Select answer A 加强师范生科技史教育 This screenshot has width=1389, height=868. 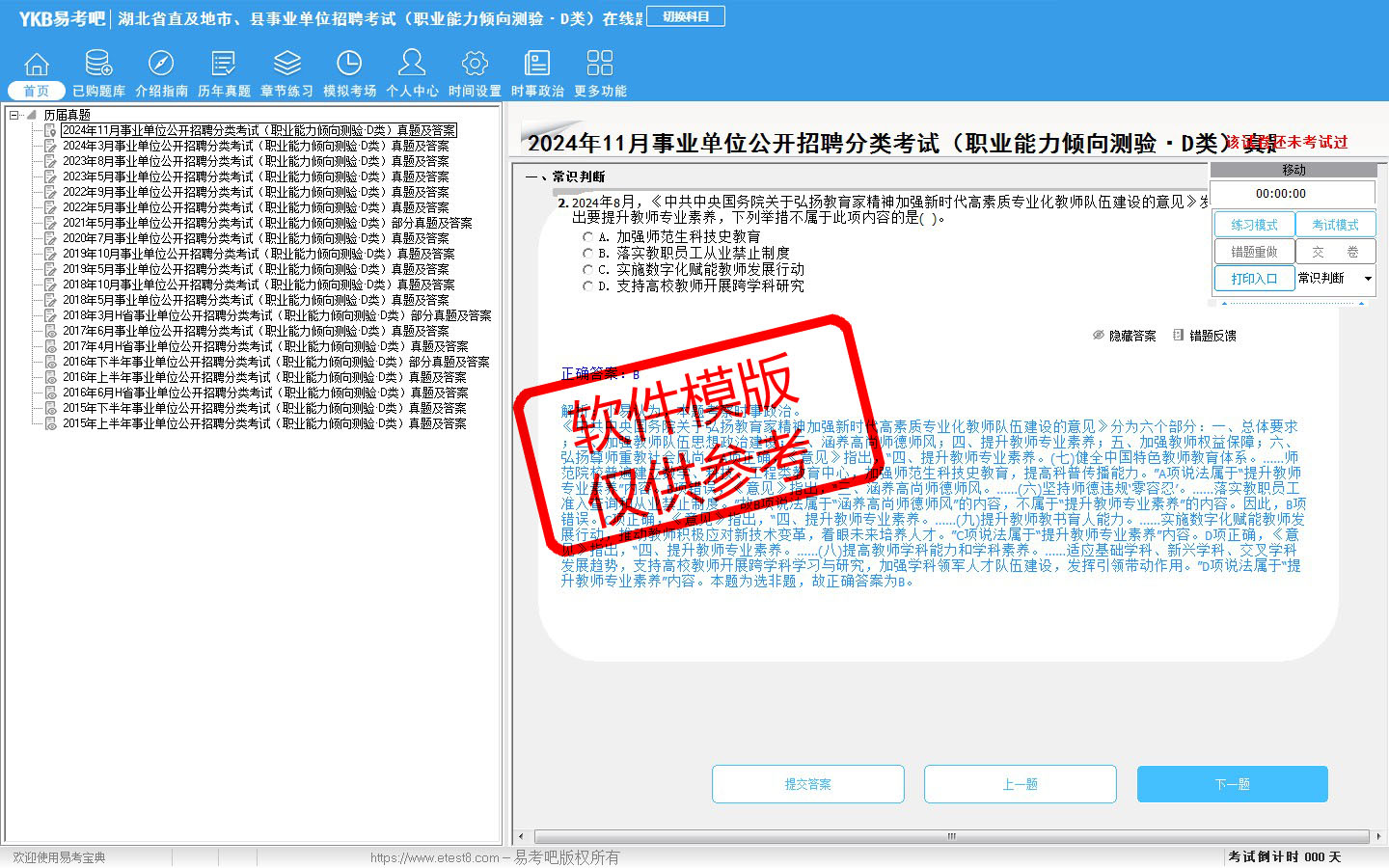(588, 236)
